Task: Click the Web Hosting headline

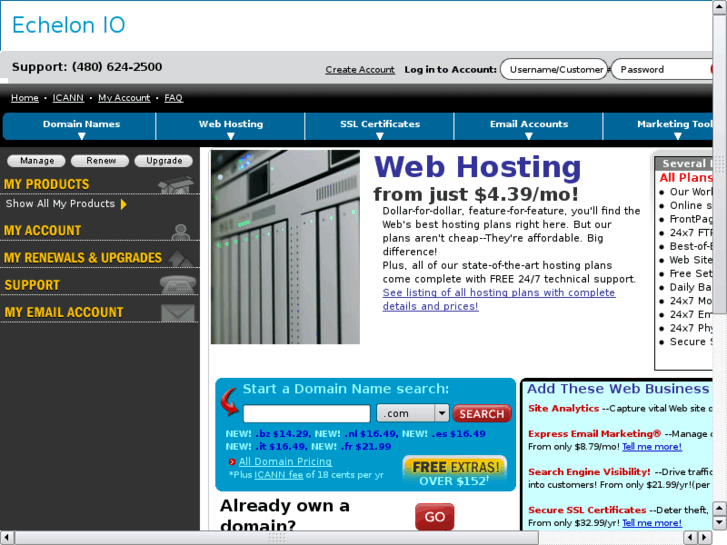Action: tap(477, 167)
